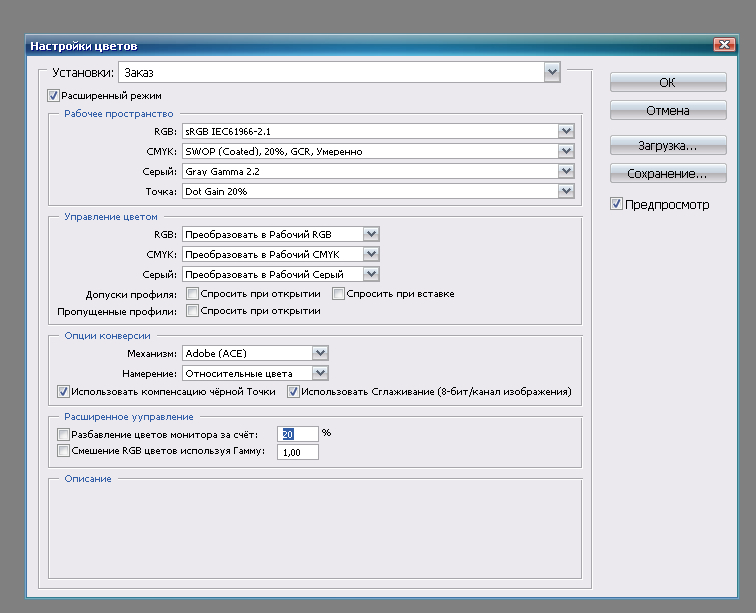This screenshot has width=756, height=613.
Task: Open the Dot Gain 20% dropdown
Action: (566, 191)
